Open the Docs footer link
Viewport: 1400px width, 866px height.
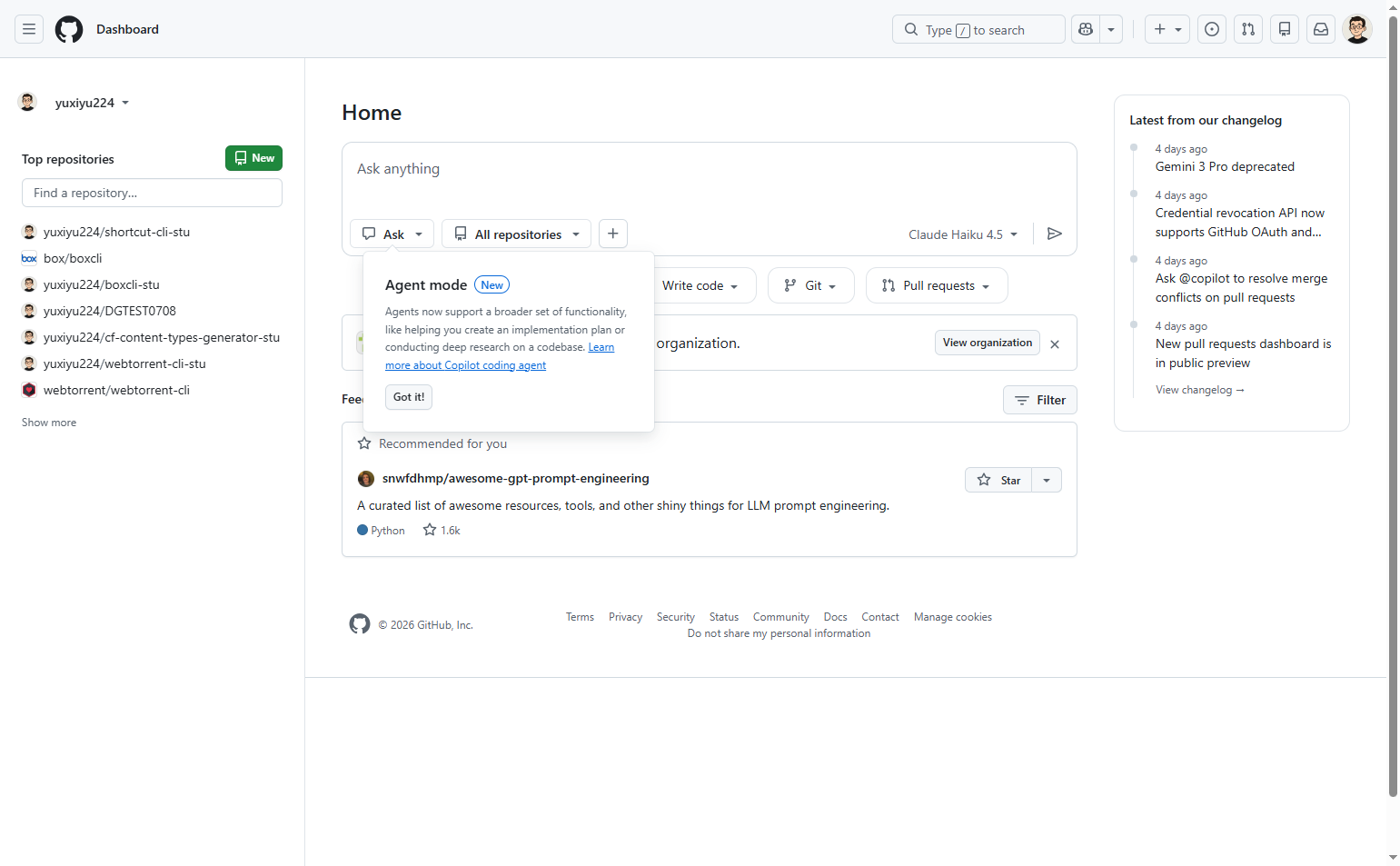(835, 617)
